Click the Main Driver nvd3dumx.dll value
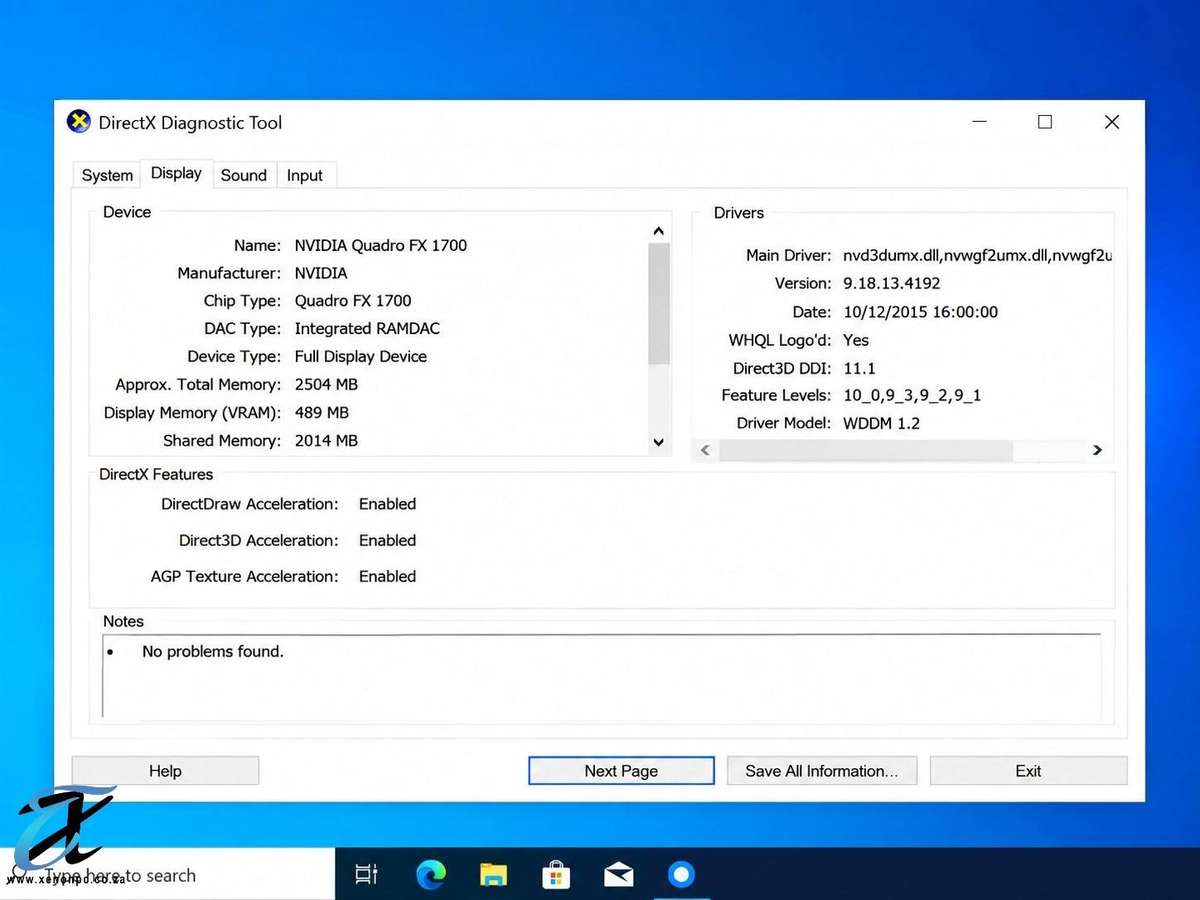This screenshot has height=900, width=1200. [x=977, y=256]
